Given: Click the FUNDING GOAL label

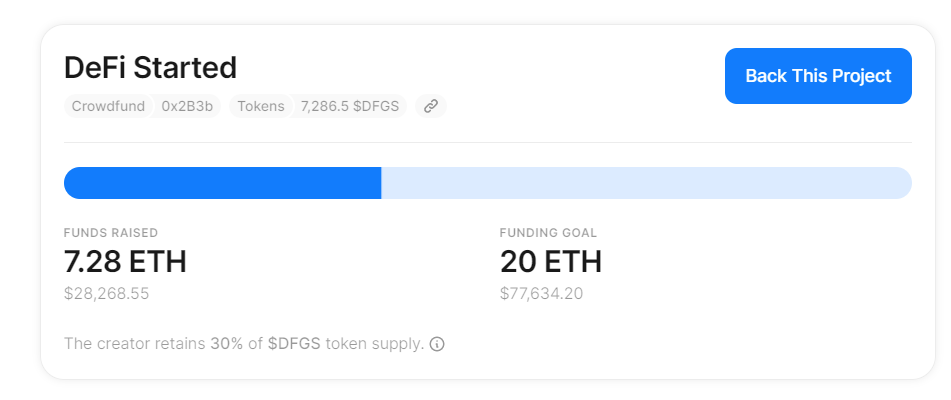Looking at the screenshot, I should 548,233.
